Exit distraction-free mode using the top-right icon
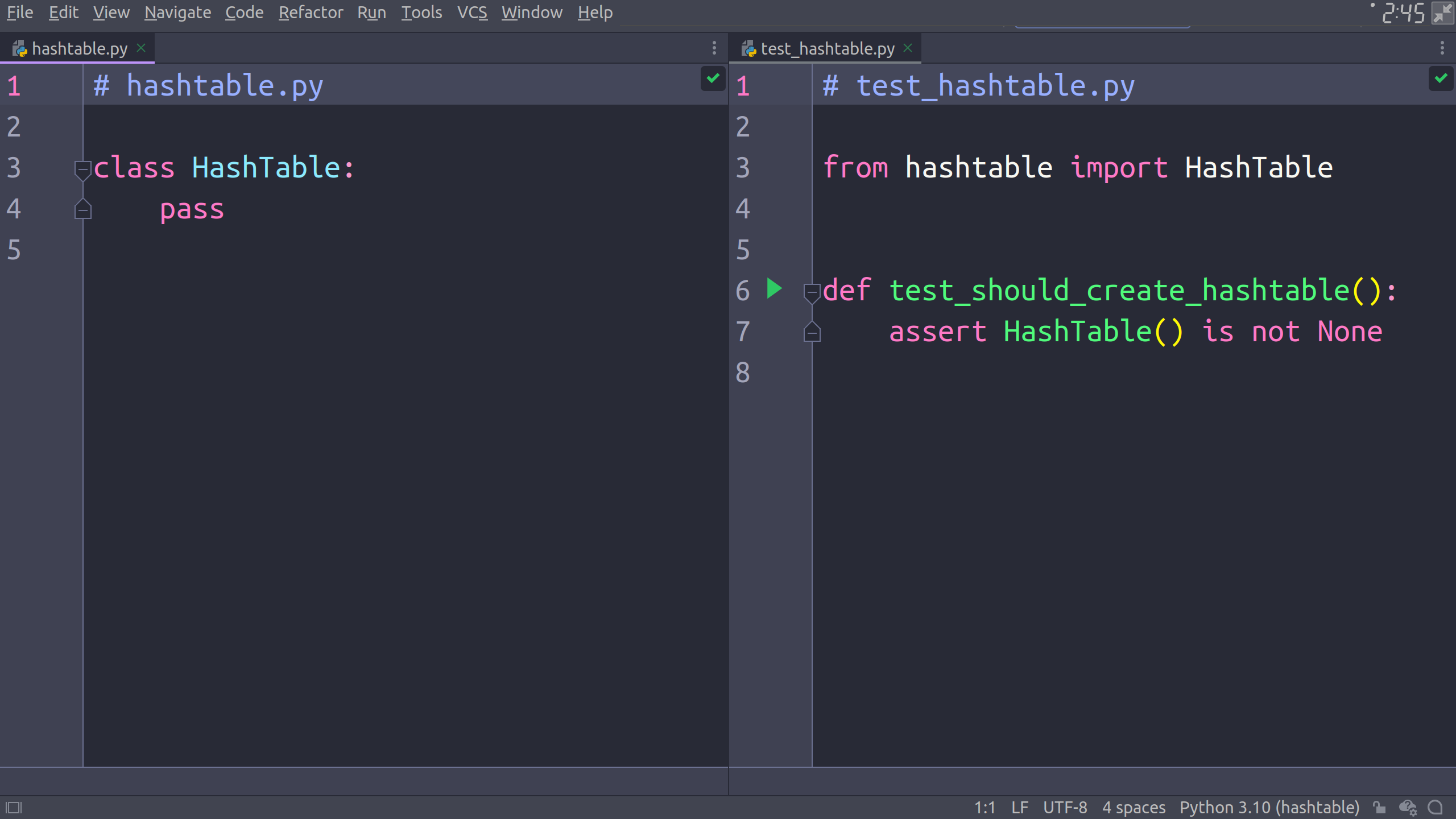 pos(1443,12)
